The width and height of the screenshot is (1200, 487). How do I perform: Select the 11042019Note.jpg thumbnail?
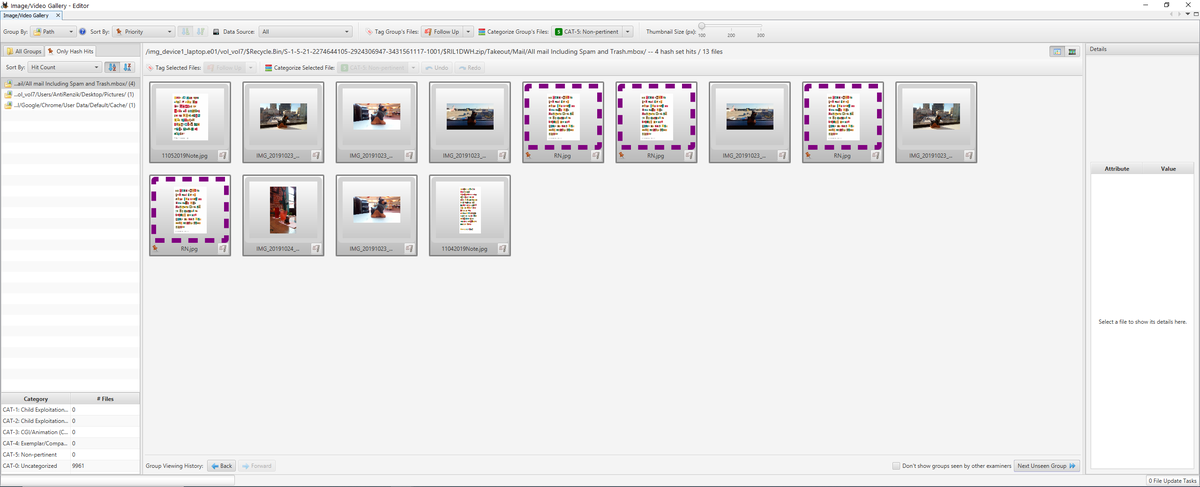click(x=469, y=215)
